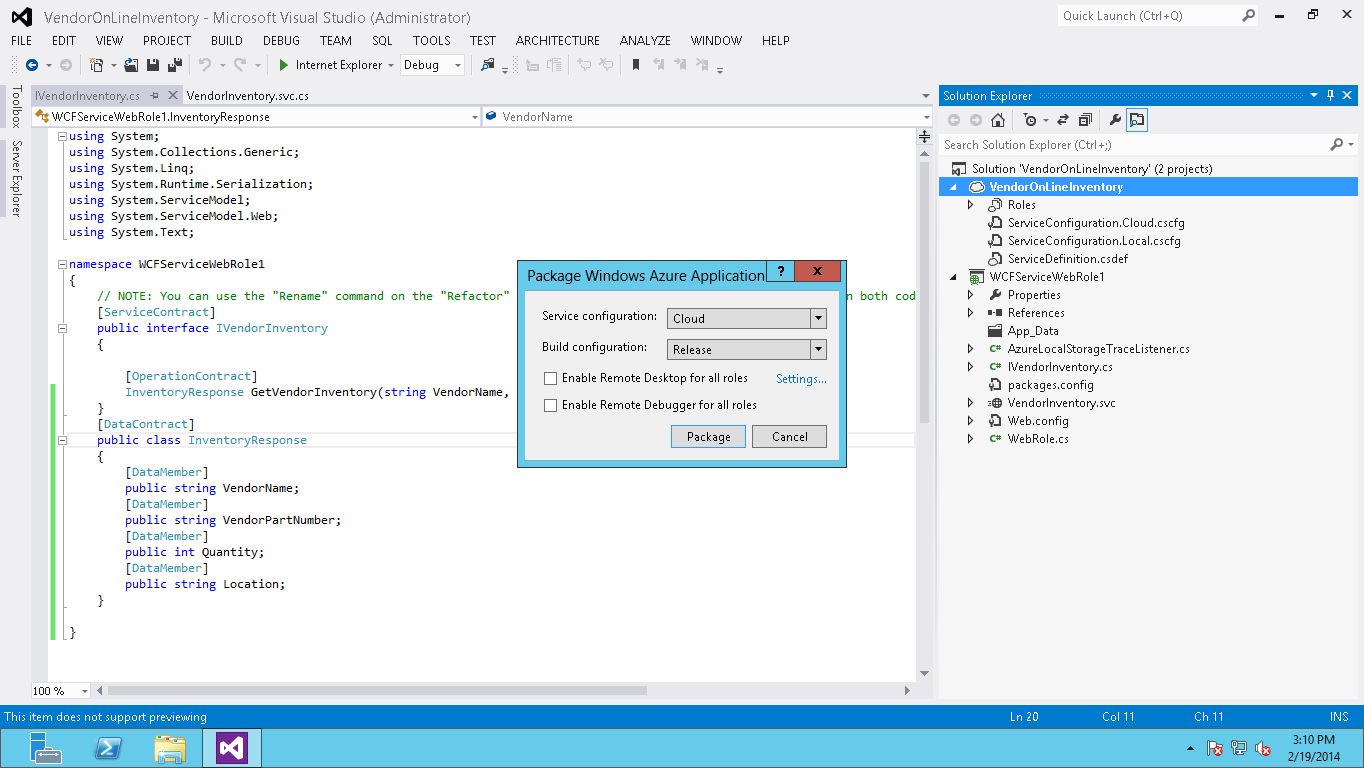The height and width of the screenshot is (768, 1364).
Task: Select Web.config in Solution Explorer
Action: click(1037, 421)
